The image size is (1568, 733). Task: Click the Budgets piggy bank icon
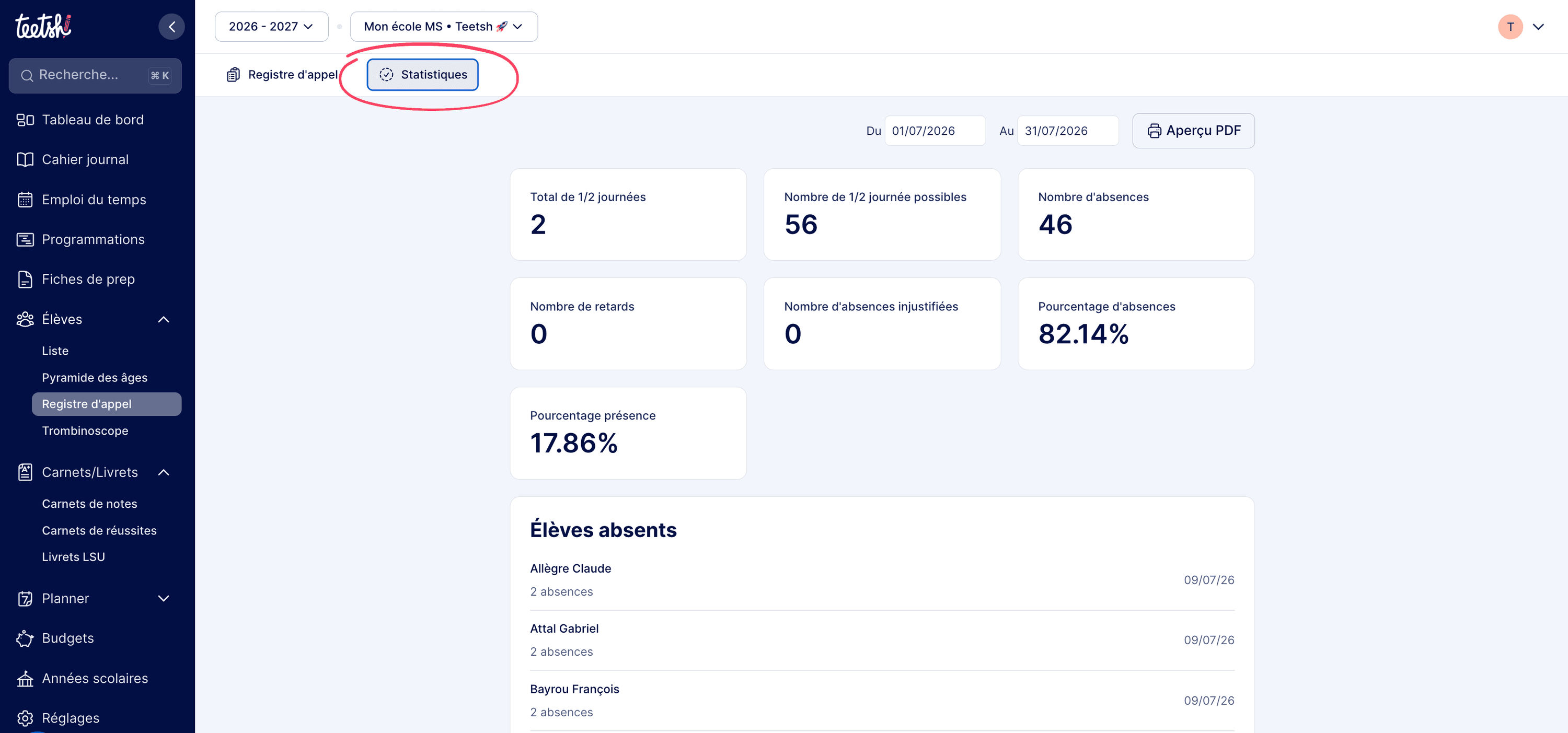coord(25,638)
